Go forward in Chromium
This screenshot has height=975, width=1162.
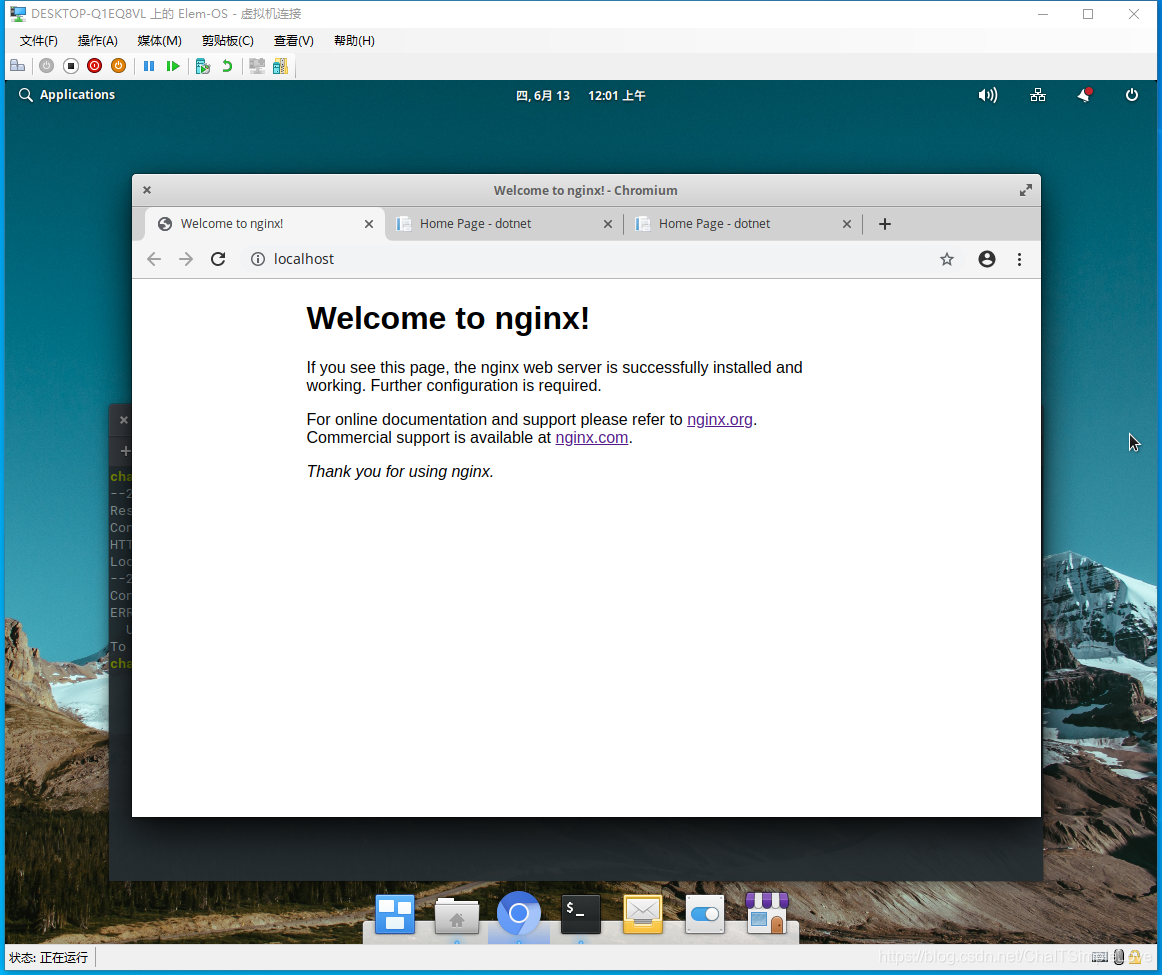186,259
